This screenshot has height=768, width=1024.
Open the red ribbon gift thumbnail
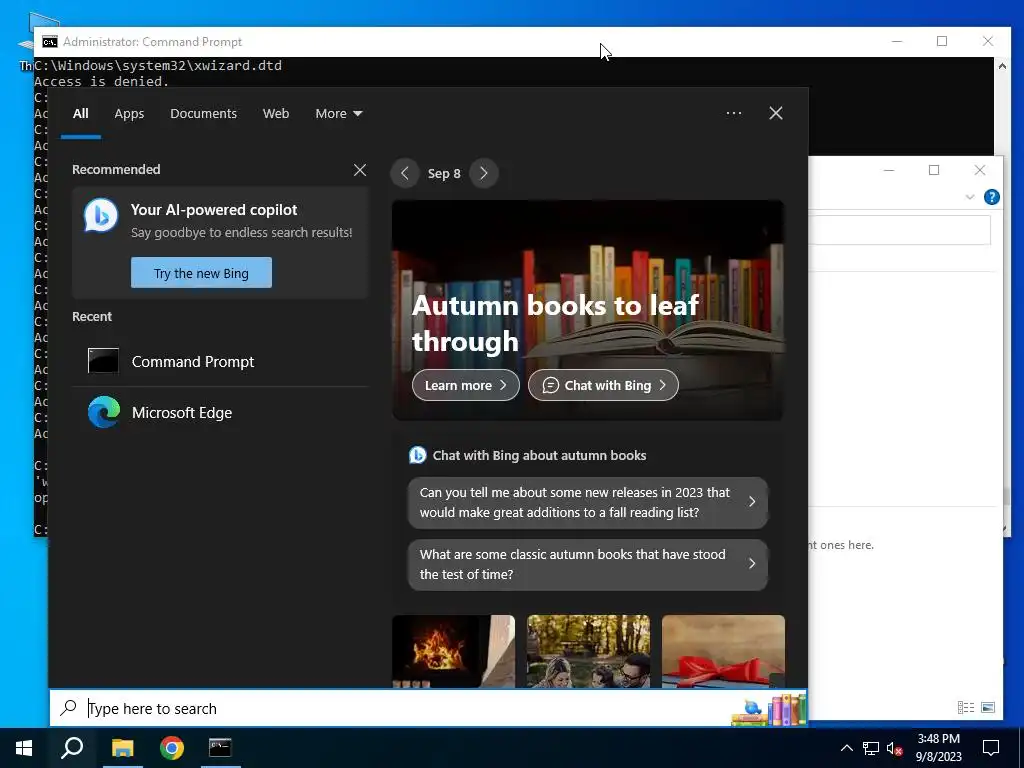(x=723, y=651)
